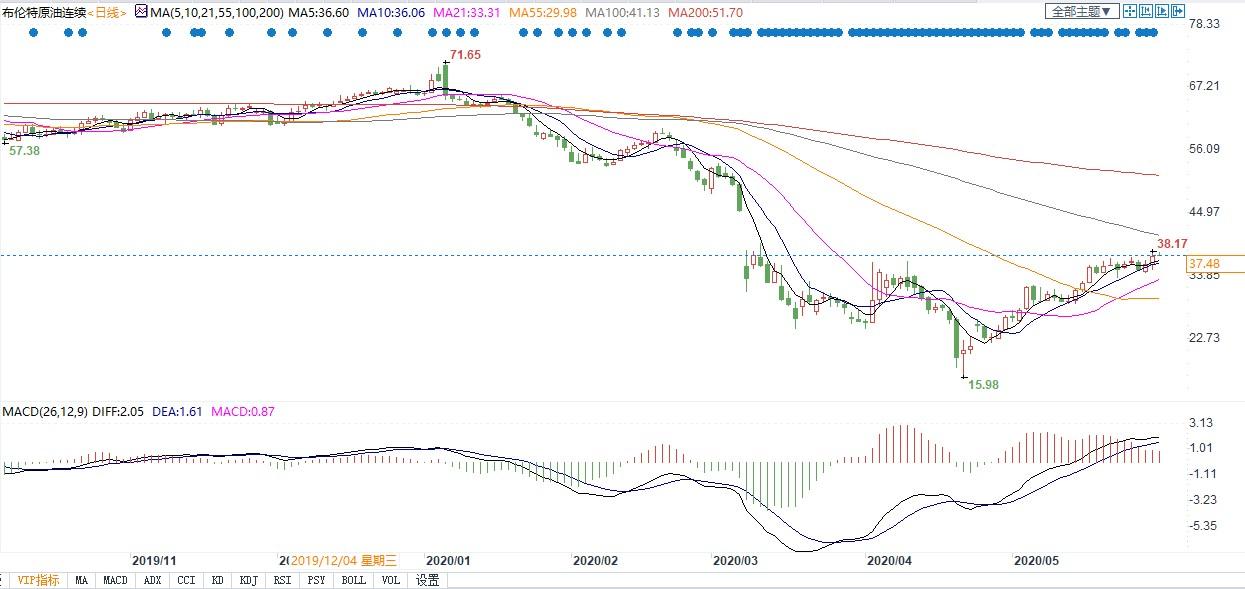Image resolution: width=1245 pixels, height=589 pixels.
Task: Click the chart axis scale icon
Action: point(1145,12)
